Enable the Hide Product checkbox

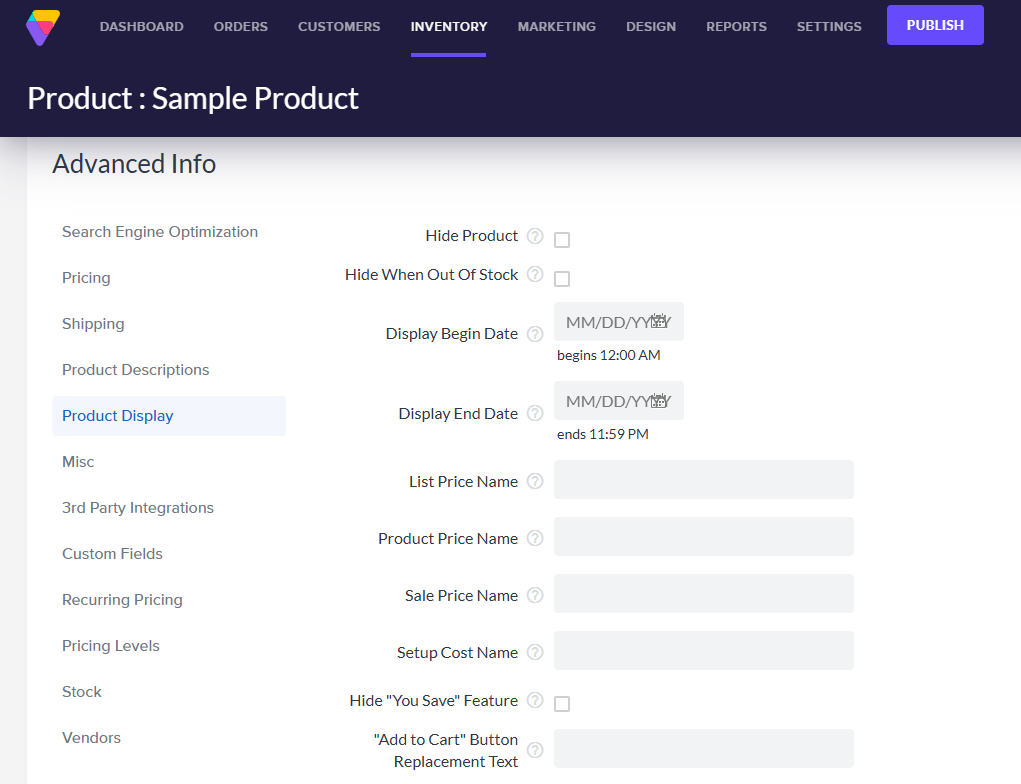561,239
